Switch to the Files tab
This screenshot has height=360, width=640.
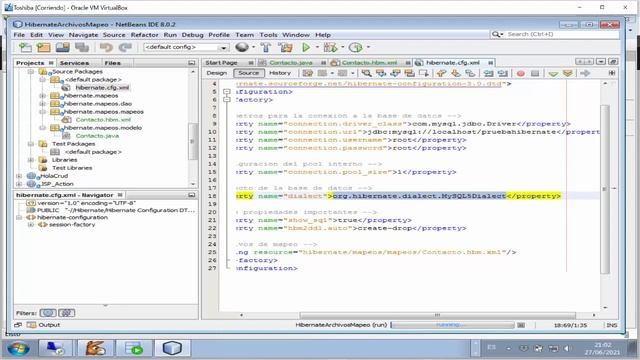pyautogui.click(x=113, y=63)
